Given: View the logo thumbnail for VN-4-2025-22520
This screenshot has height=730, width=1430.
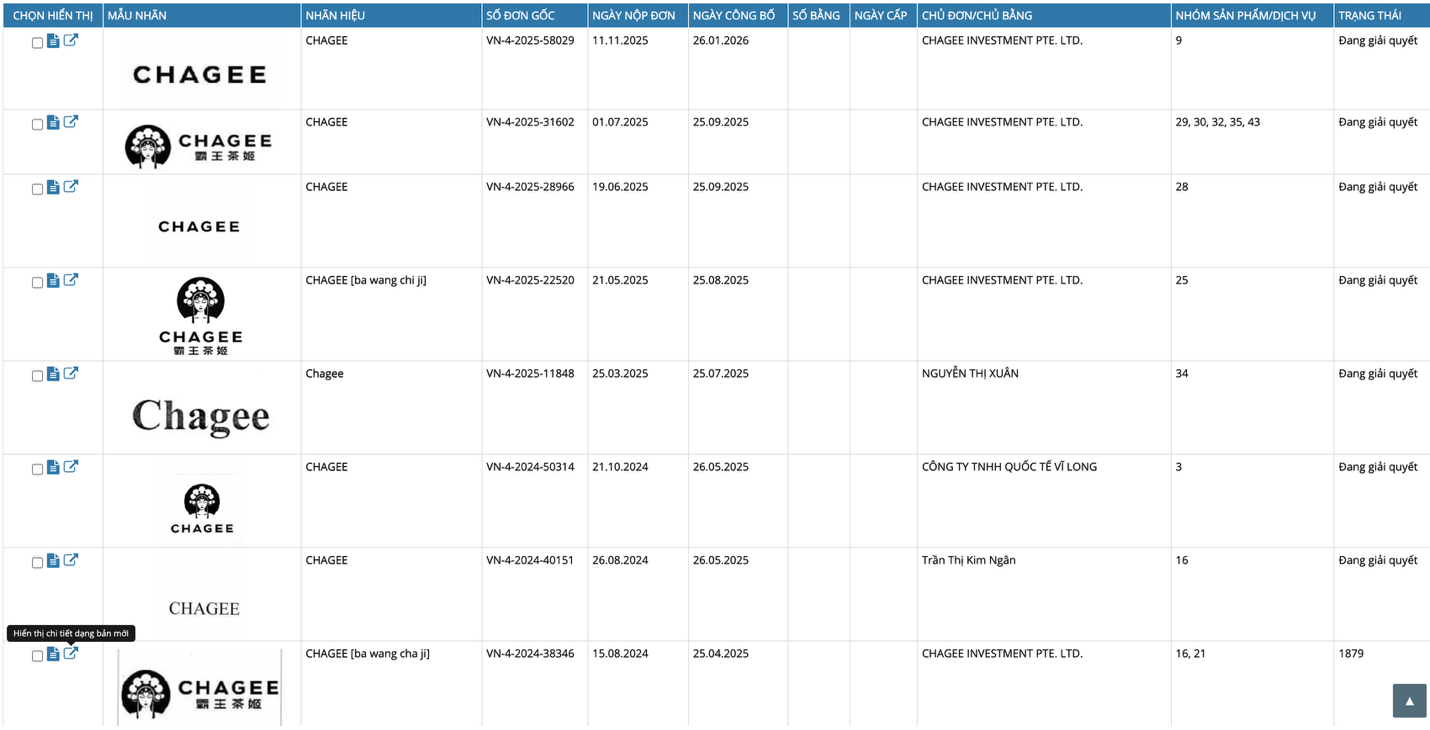Looking at the screenshot, I should [200, 316].
